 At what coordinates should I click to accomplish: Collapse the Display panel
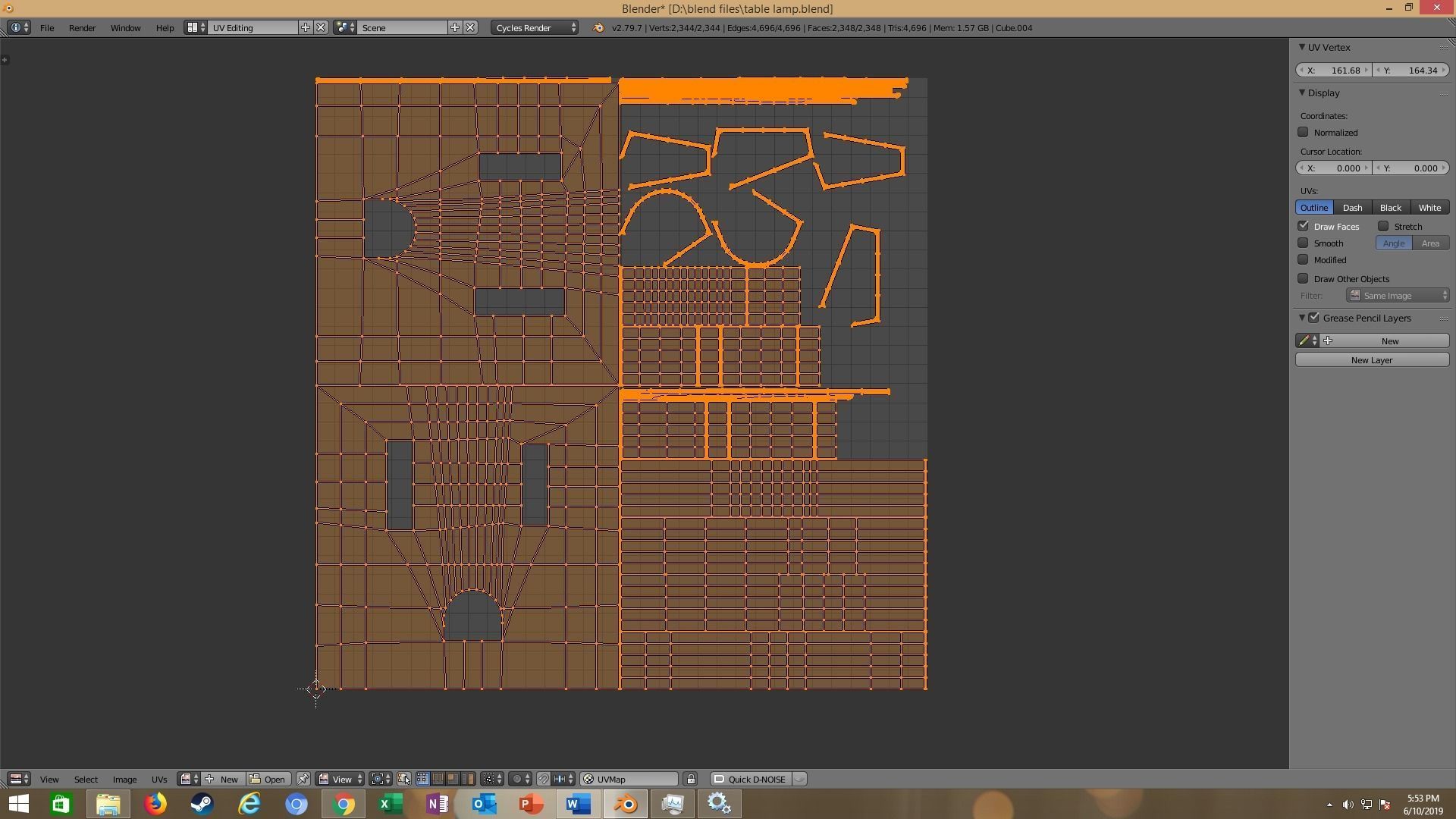[x=1302, y=93]
